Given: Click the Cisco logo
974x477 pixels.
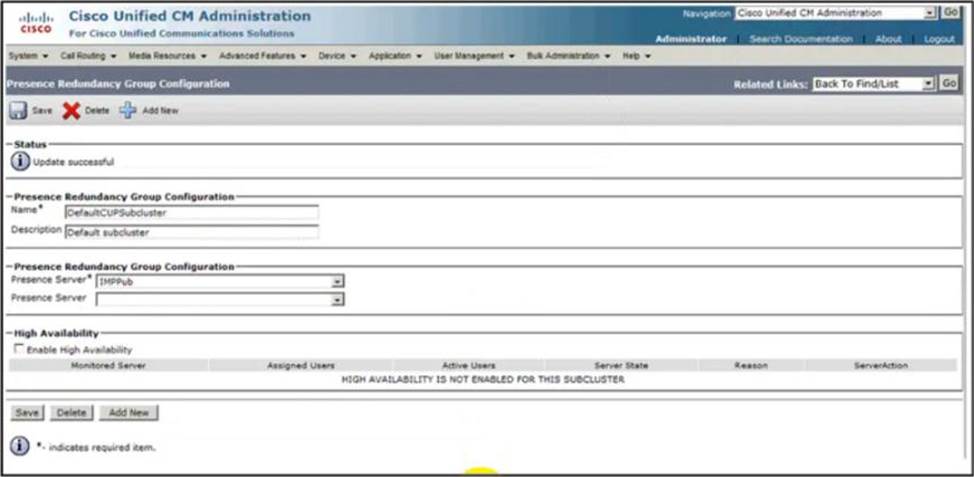Looking at the screenshot, I should pyautogui.click(x=36, y=23).
